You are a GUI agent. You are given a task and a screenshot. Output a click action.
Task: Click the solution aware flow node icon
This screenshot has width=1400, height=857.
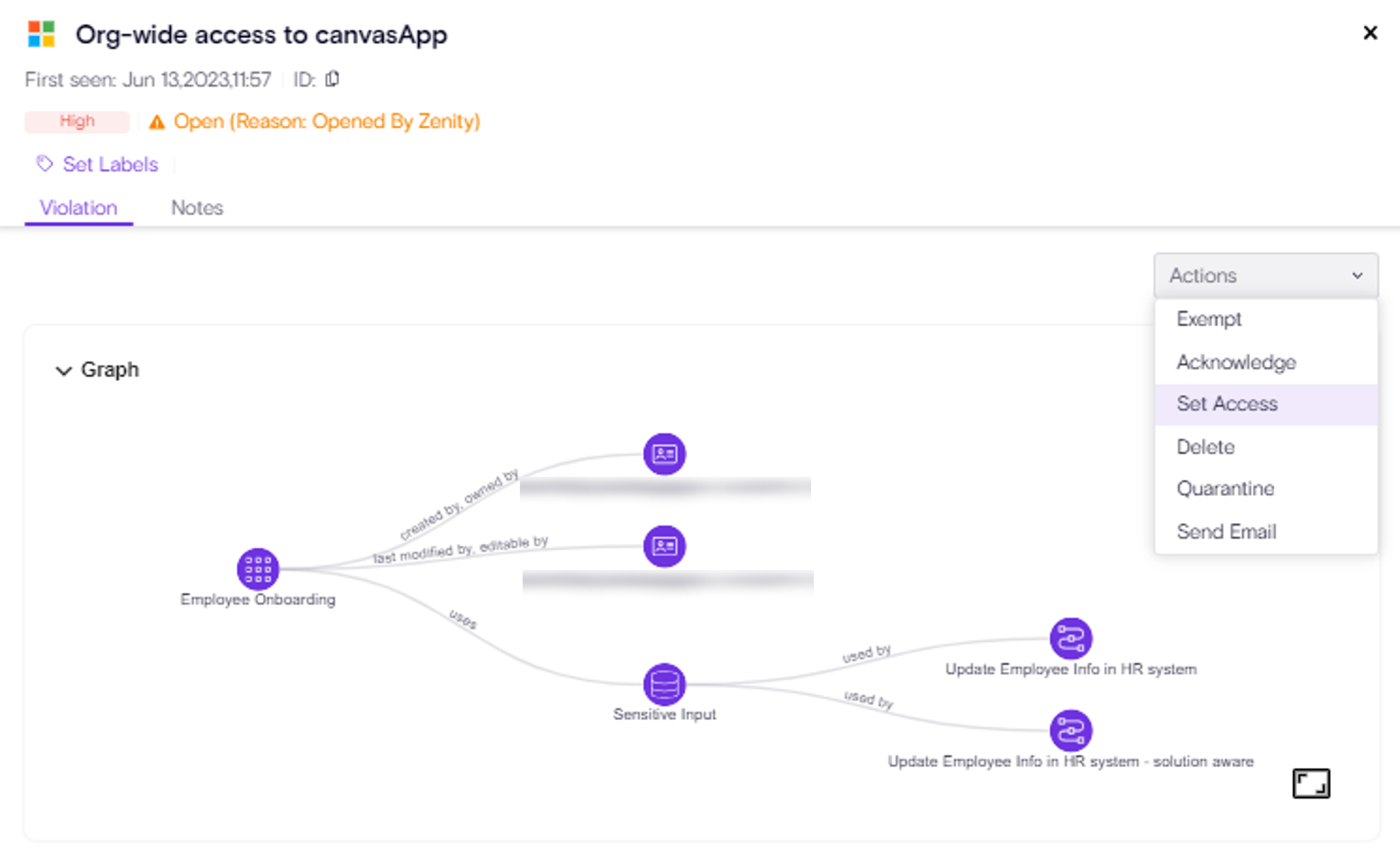click(1071, 730)
